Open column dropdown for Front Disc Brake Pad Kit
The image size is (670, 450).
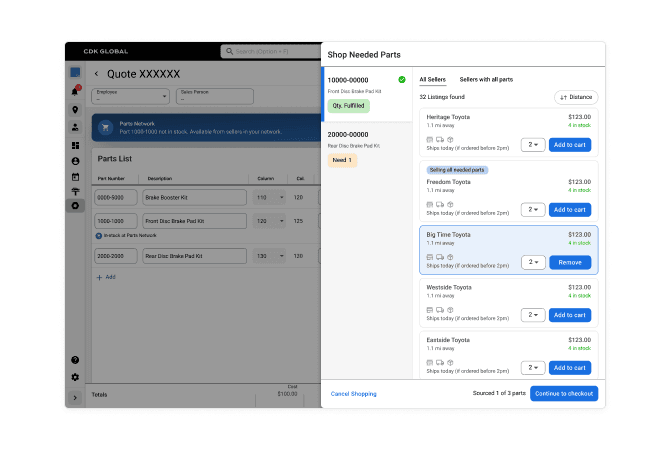[269, 221]
